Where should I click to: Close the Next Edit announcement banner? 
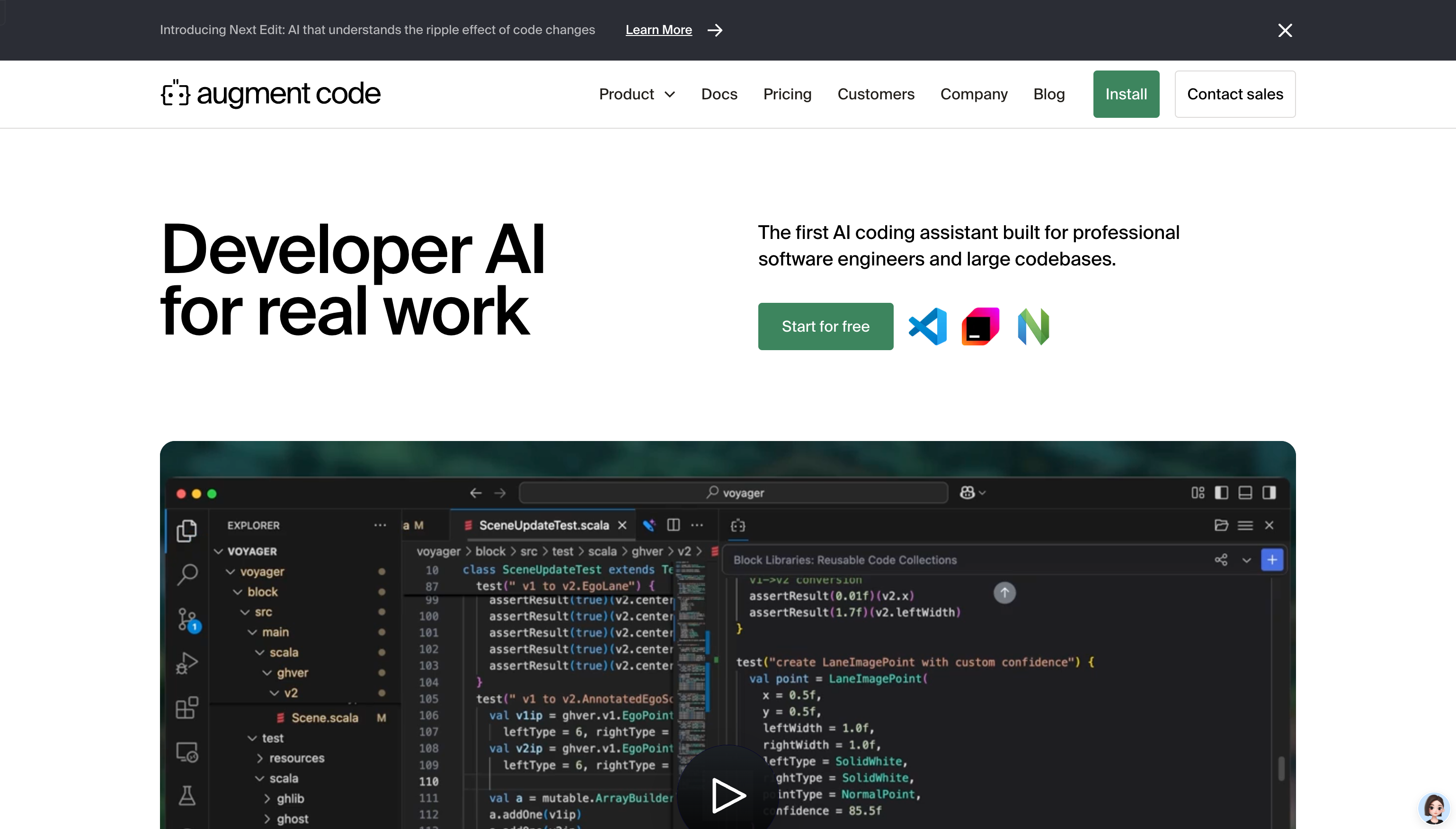[1285, 30]
